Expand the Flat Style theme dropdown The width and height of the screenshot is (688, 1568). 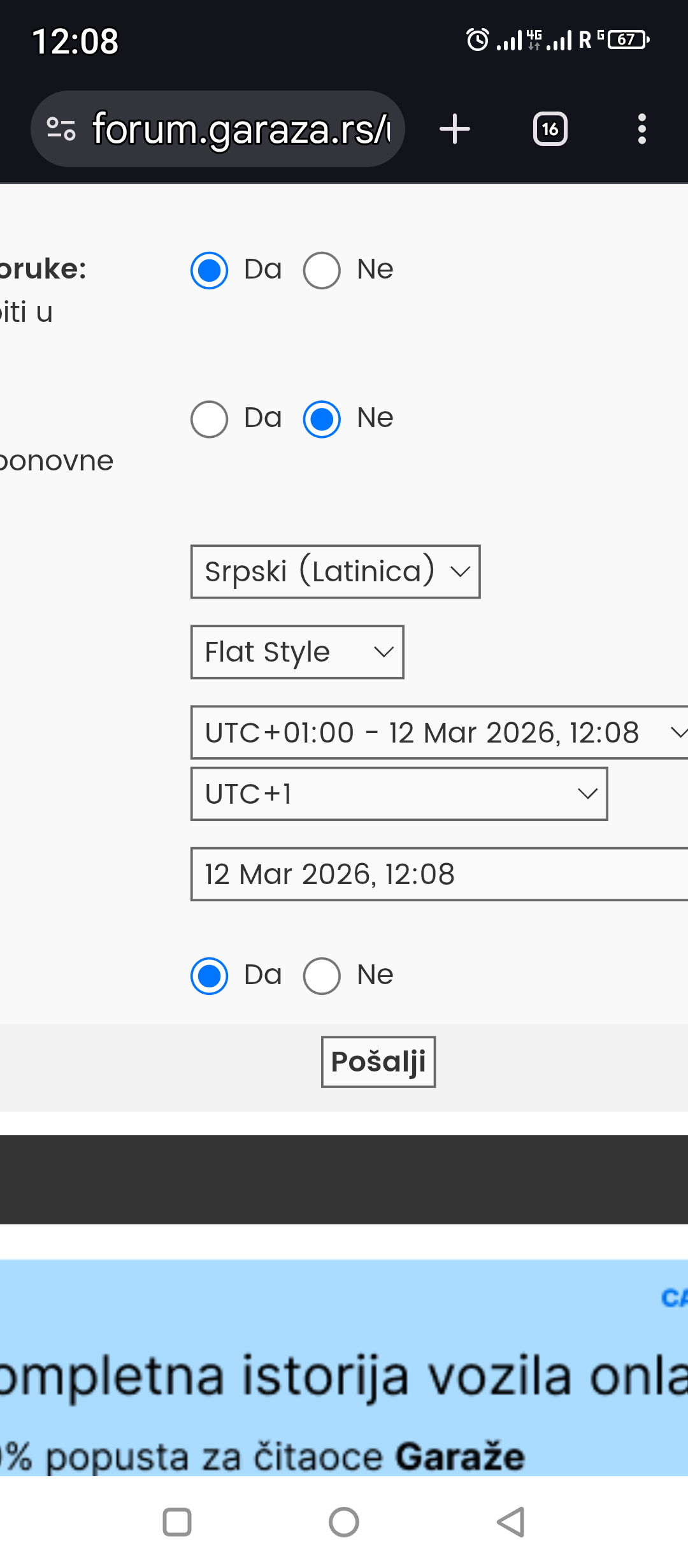297,652
